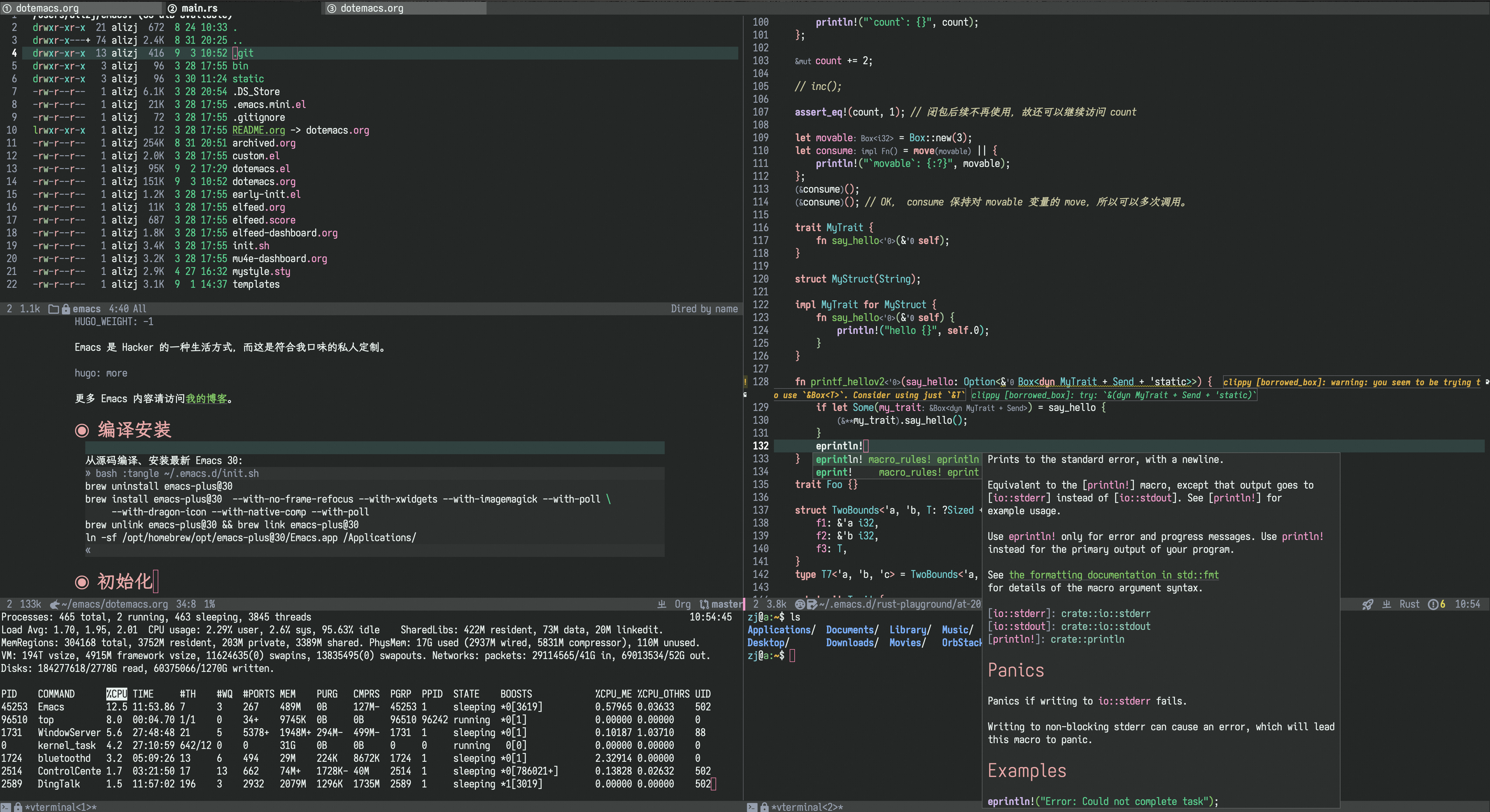Click the %CPU column header in top
1490x812 pixels.
pos(116,693)
